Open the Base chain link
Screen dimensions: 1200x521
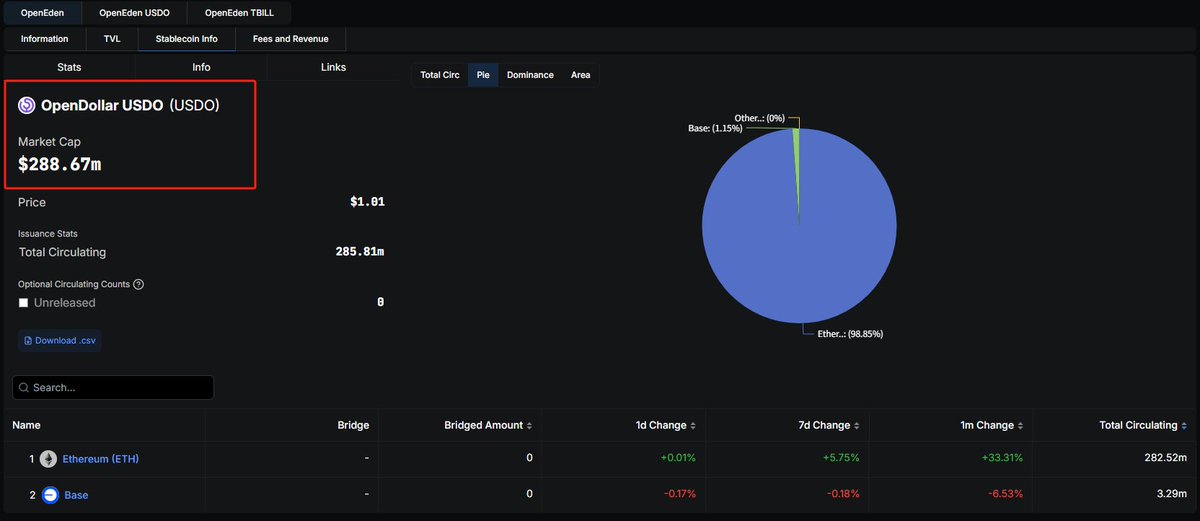pos(76,495)
